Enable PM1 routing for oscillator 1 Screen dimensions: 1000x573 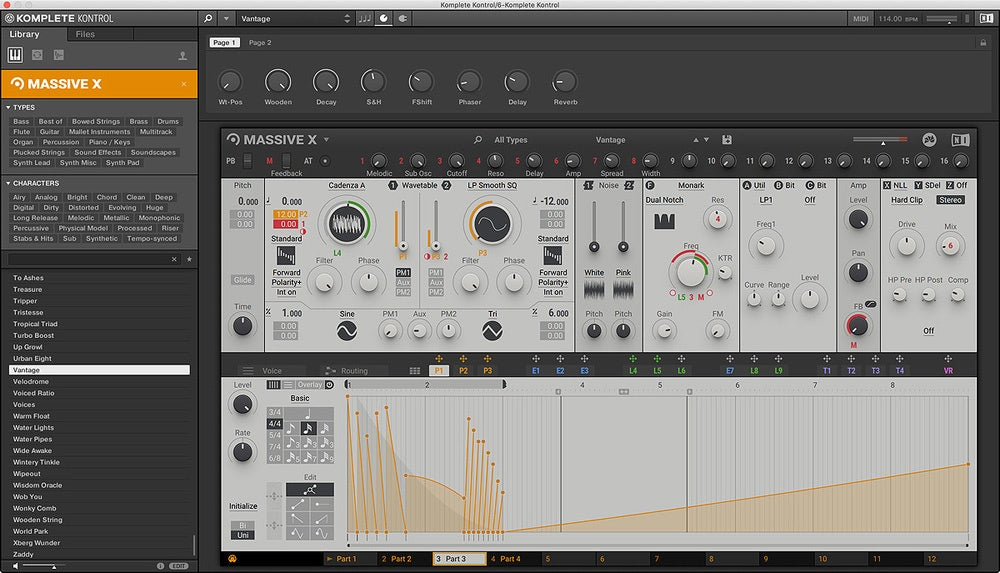(403, 272)
